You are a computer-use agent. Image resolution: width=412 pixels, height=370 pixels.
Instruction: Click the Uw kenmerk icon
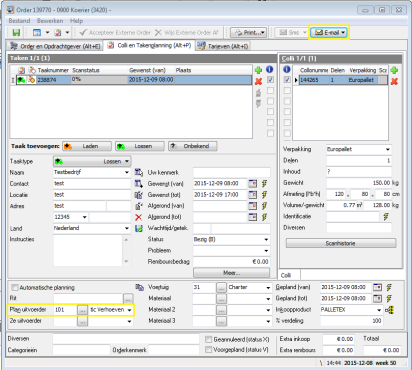click(139, 172)
